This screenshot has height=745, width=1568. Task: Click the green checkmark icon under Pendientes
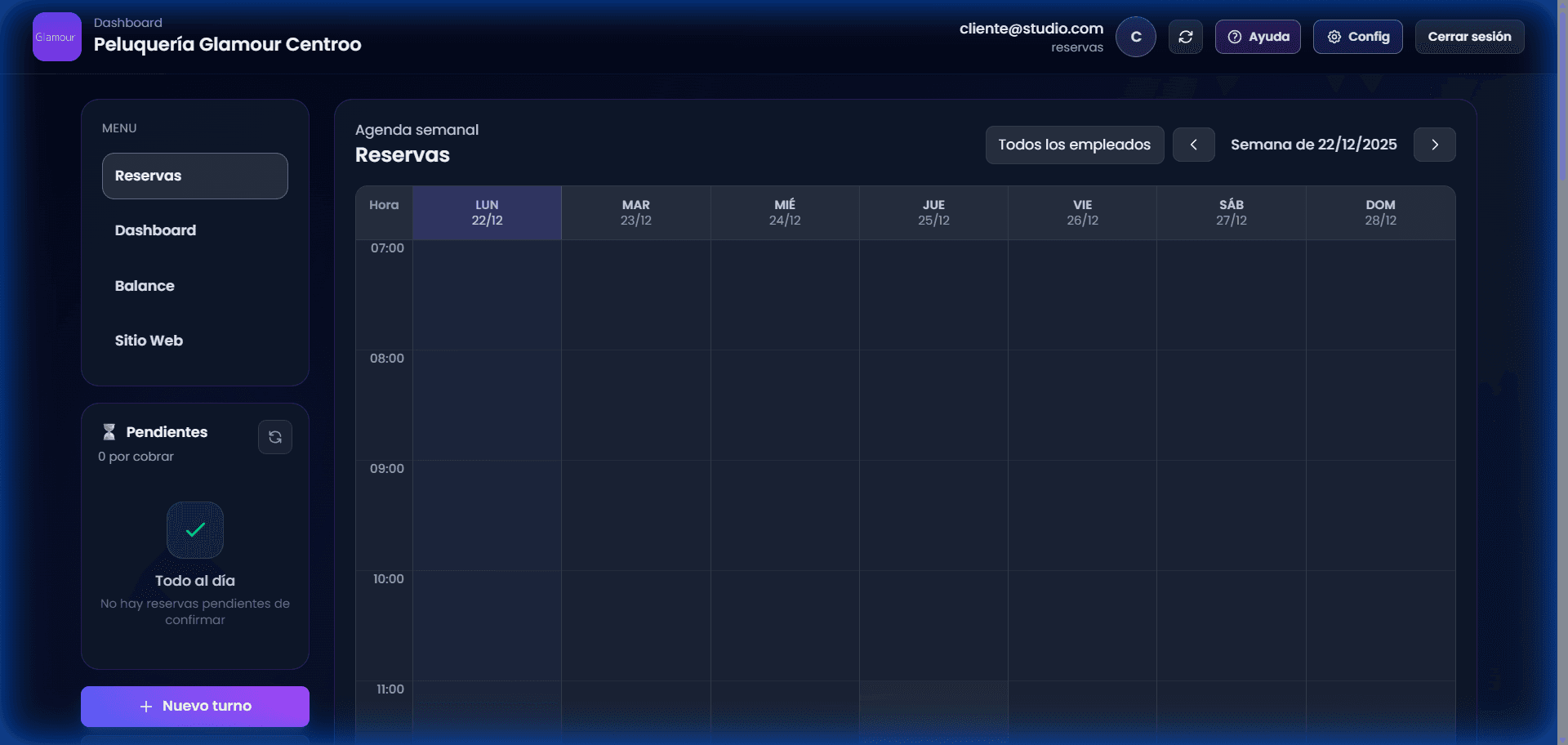(x=194, y=529)
